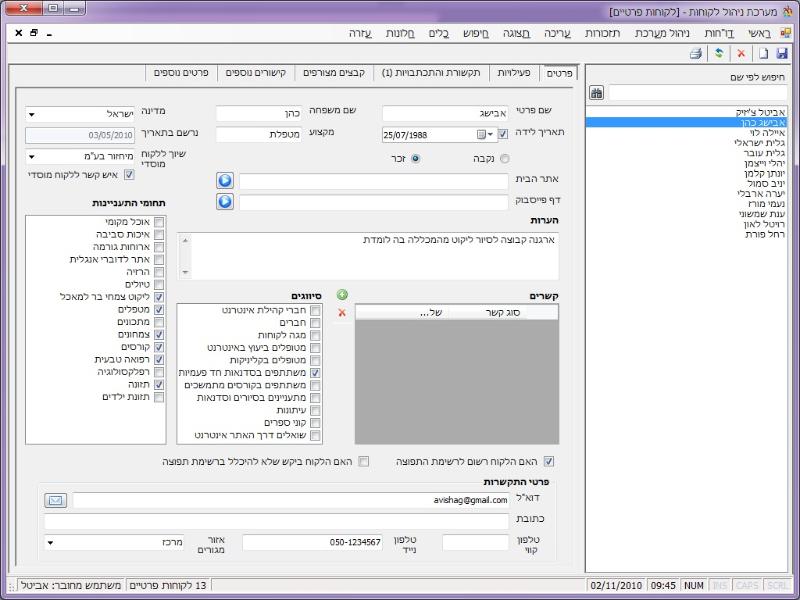Open the ראשי menu
The image size is (800, 600).
click(760, 34)
